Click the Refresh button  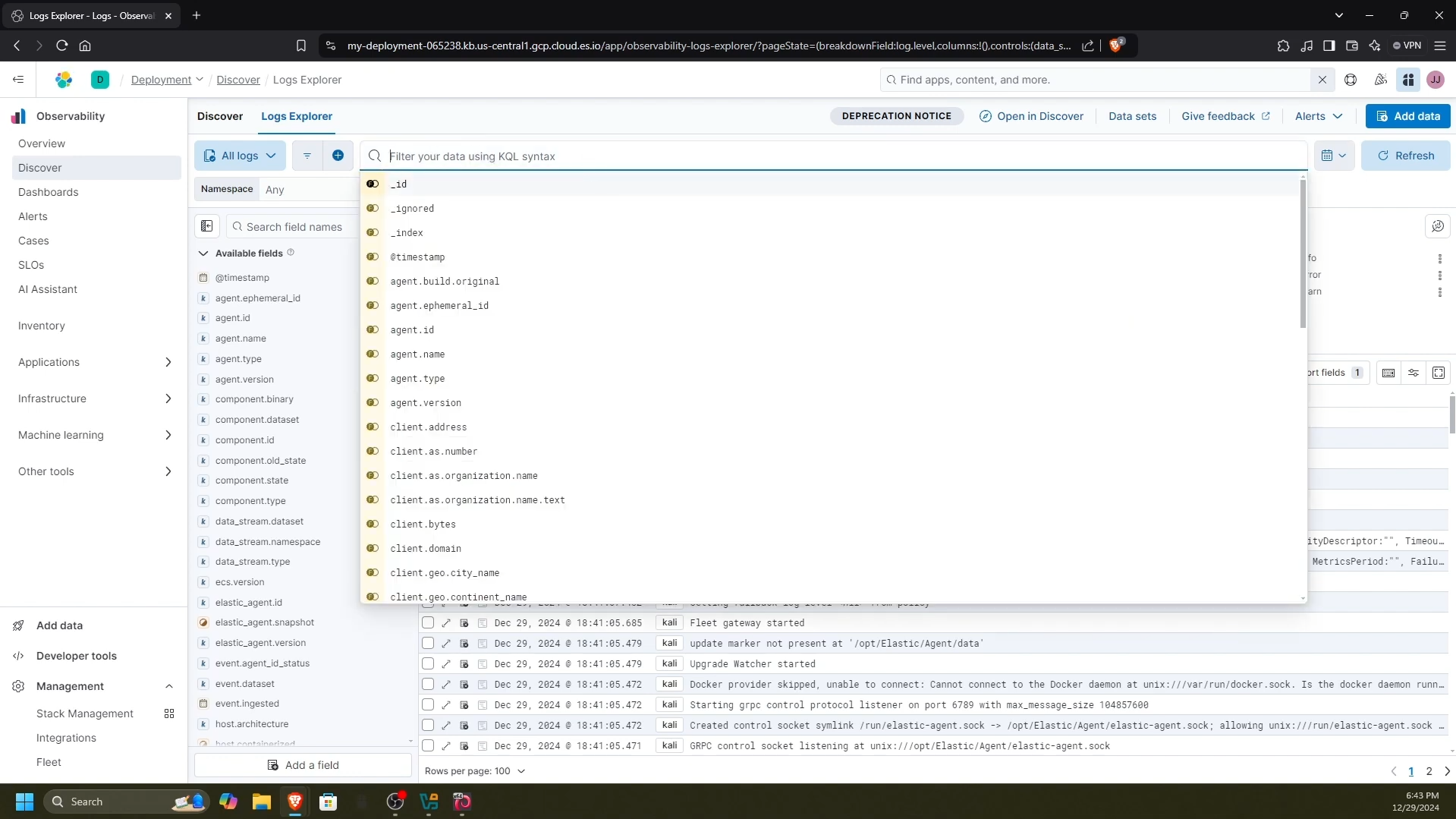pyautogui.click(x=1406, y=156)
